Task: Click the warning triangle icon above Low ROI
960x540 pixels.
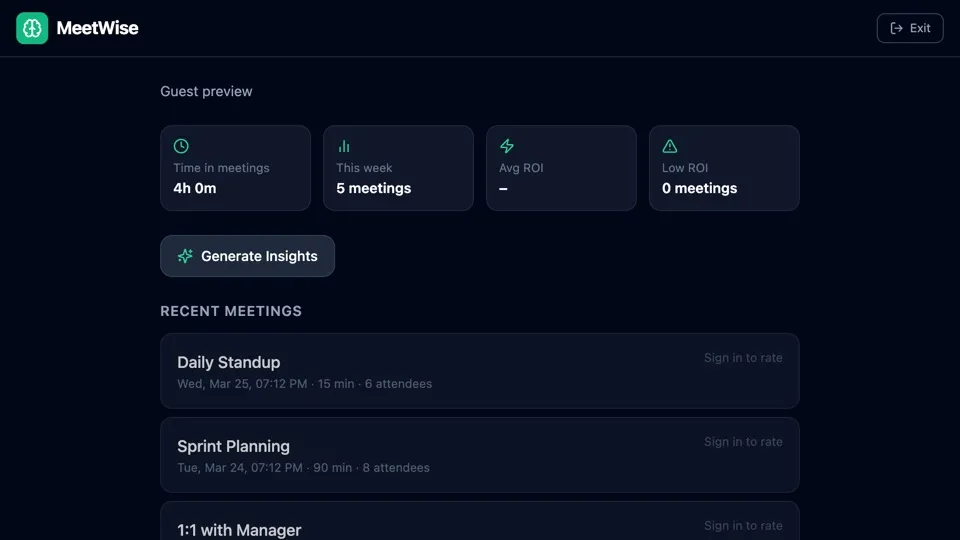Action: [x=670, y=146]
